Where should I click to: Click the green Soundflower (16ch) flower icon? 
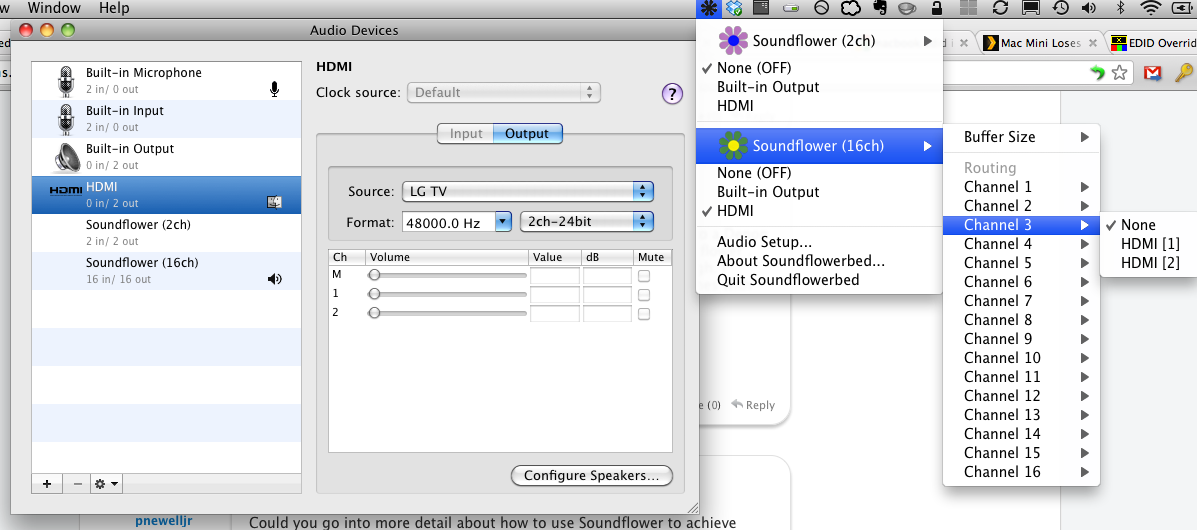click(734, 145)
